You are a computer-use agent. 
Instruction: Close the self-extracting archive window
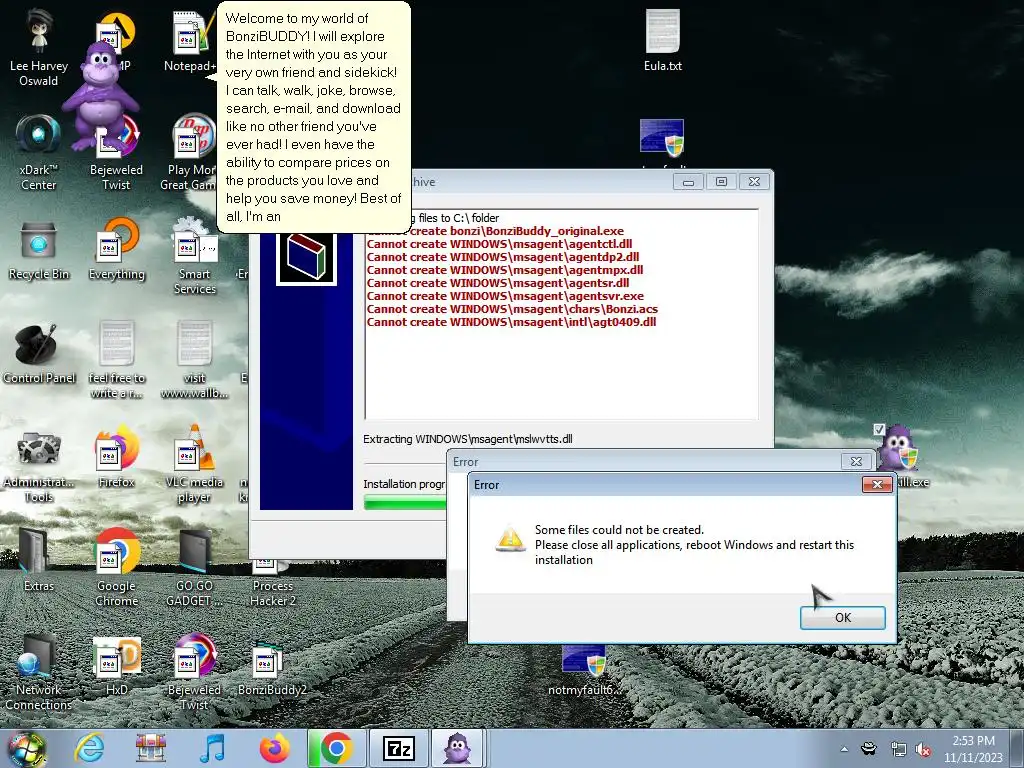coord(754,182)
